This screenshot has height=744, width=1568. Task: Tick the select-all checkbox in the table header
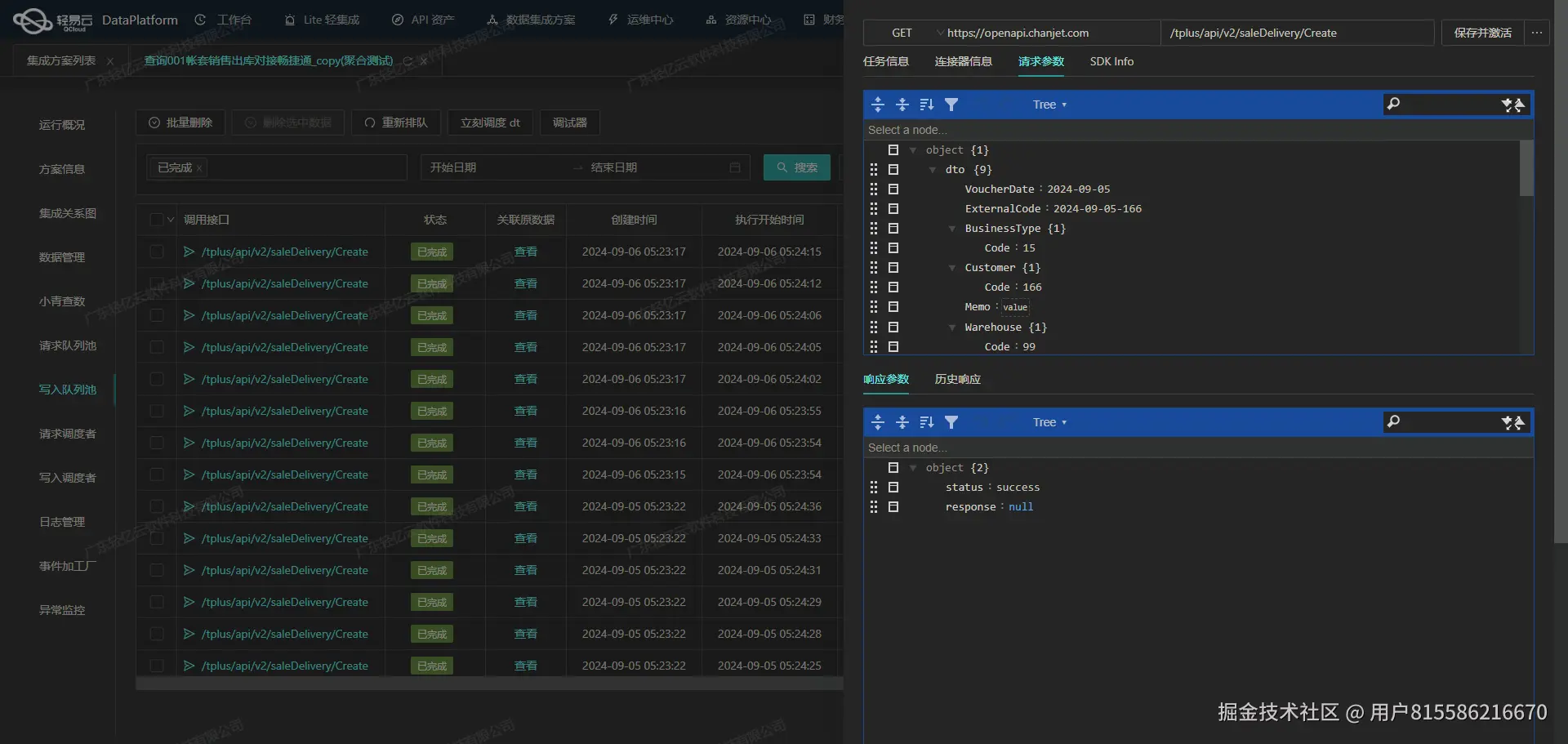[x=157, y=220]
